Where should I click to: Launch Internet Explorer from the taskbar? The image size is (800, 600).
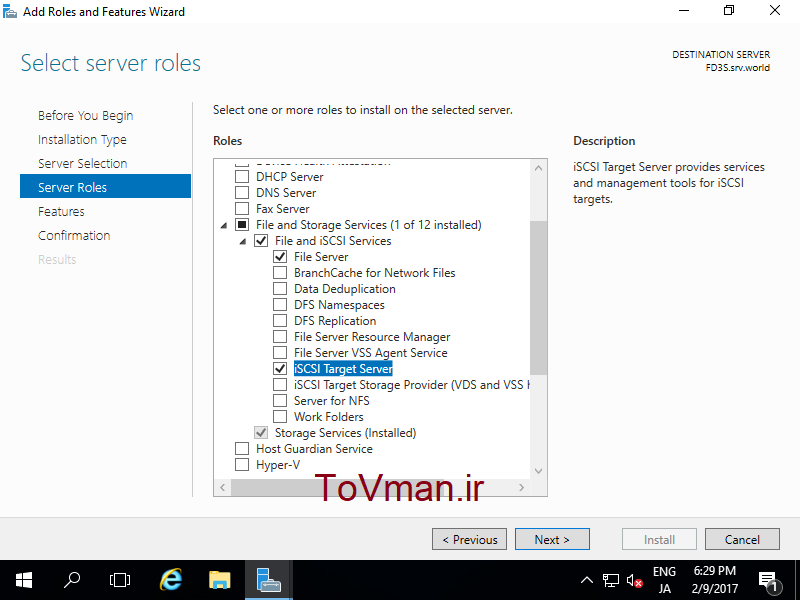(x=171, y=580)
